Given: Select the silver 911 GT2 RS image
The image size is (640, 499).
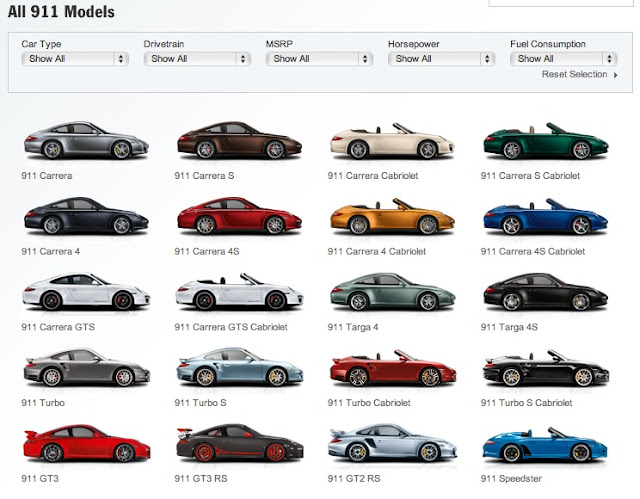Looking at the screenshot, I should click(392, 444).
